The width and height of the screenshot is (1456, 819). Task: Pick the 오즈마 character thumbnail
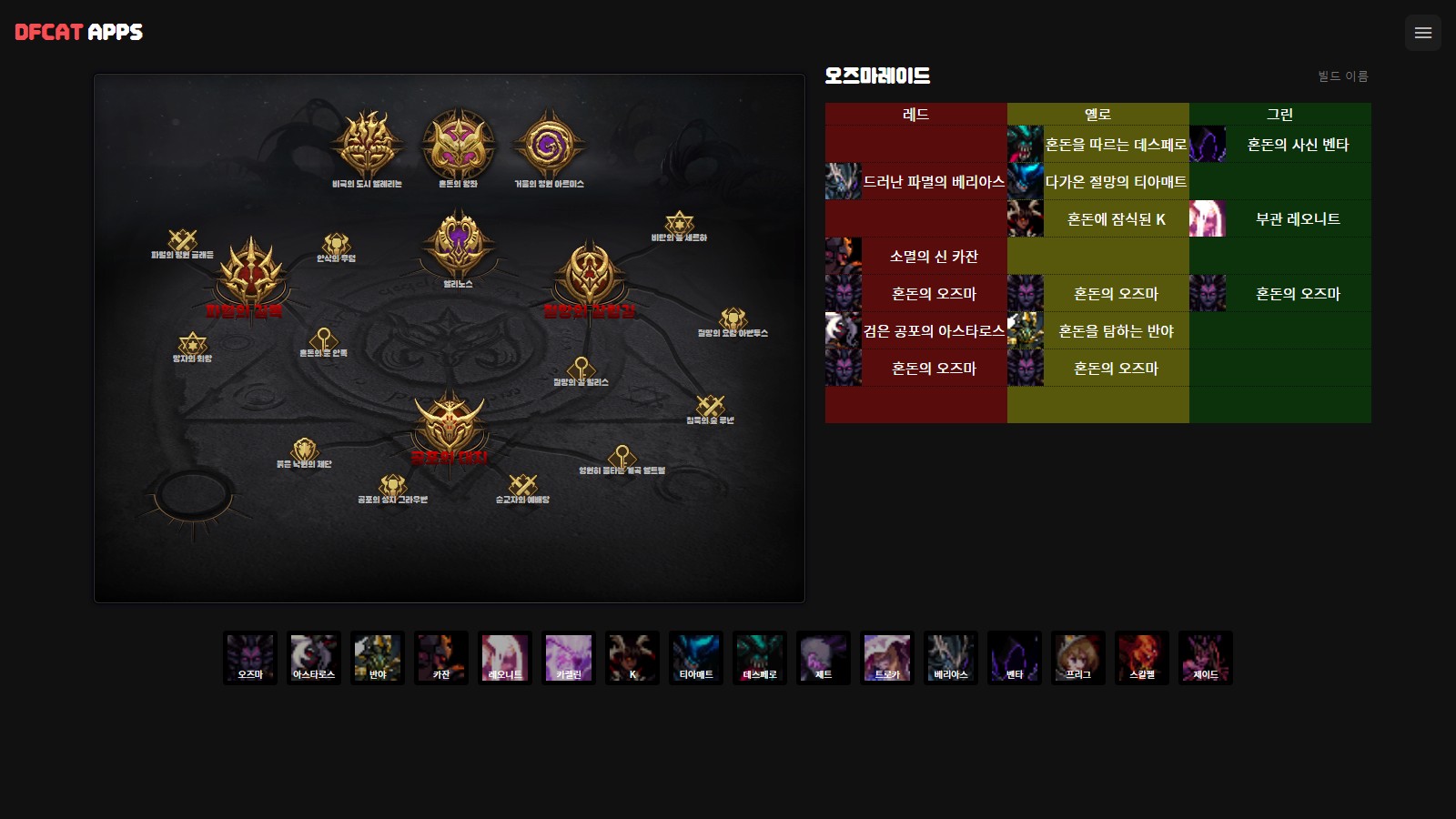(250, 658)
